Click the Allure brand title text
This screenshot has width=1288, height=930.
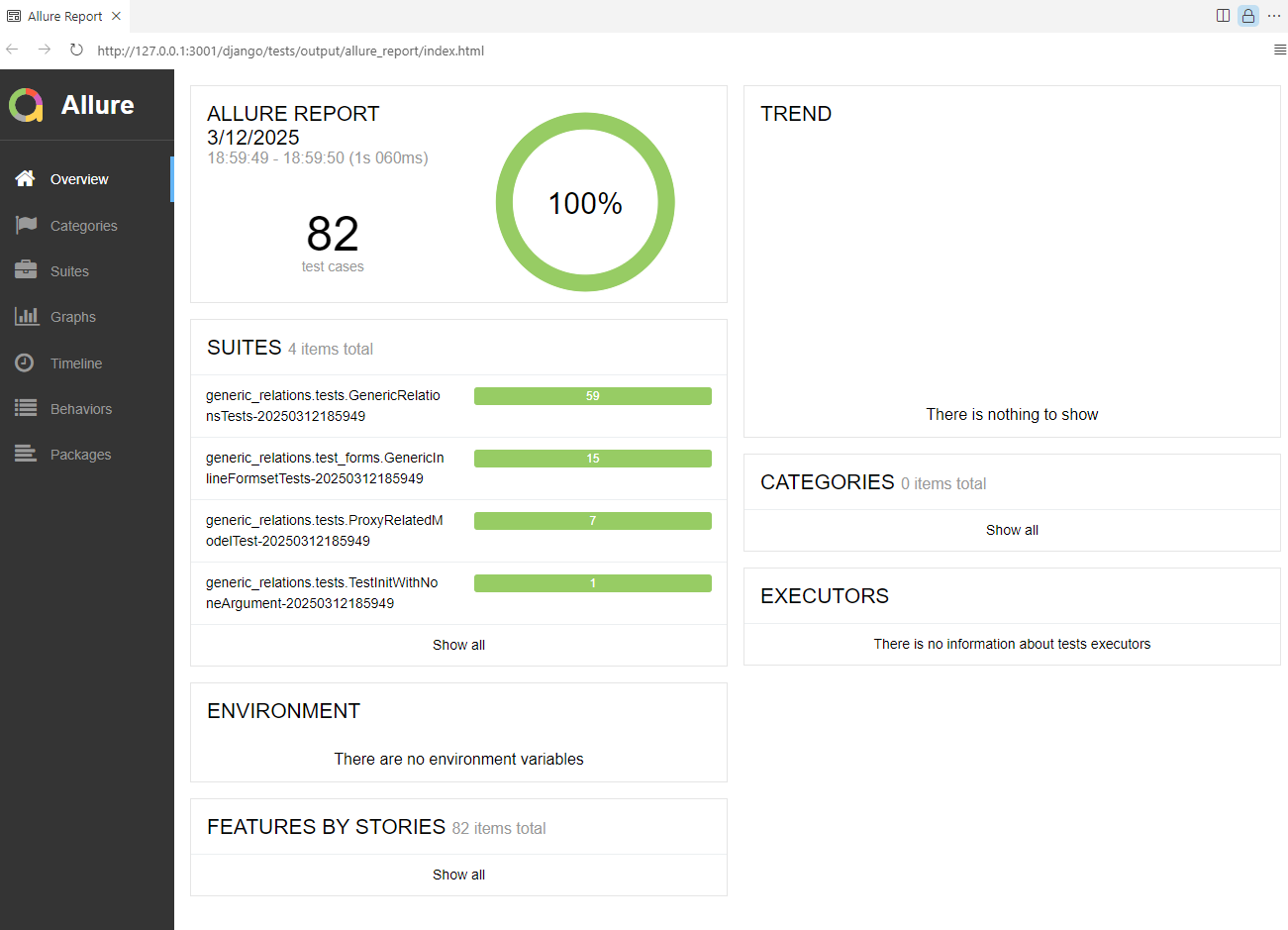pyautogui.click(x=97, y=105)
